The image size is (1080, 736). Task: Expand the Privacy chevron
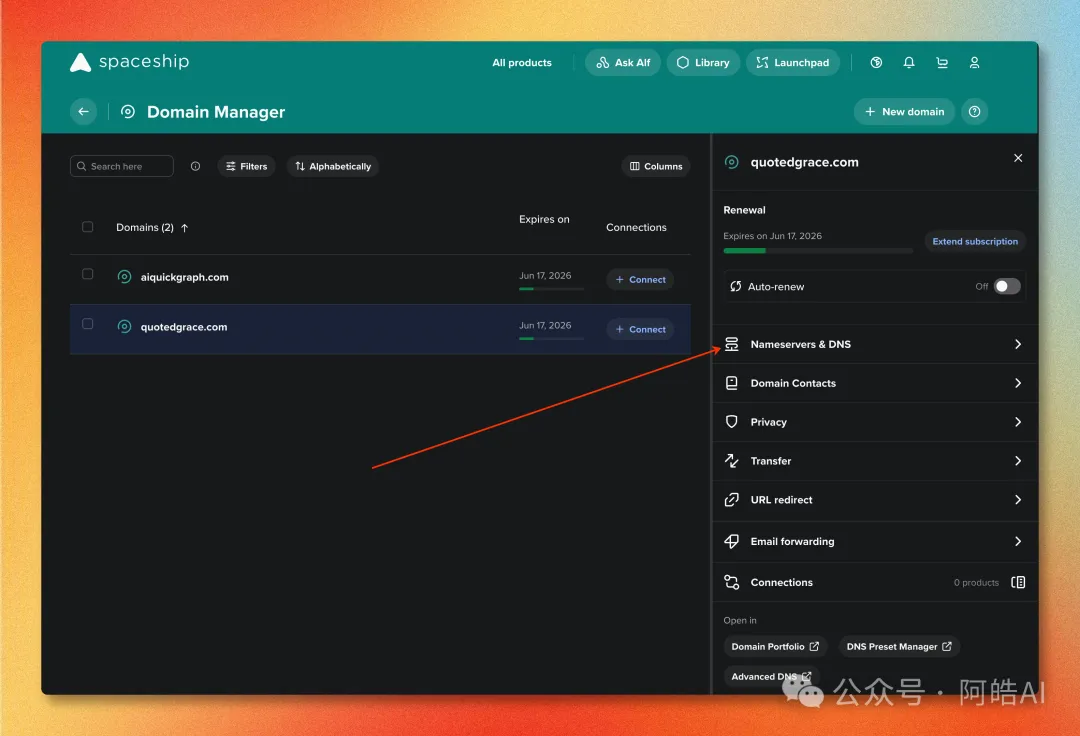(1018, 422)
